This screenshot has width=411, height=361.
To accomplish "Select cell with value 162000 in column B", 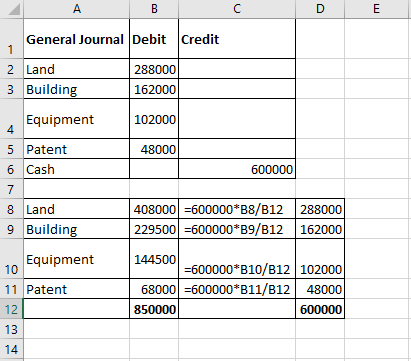I will point(154,89).
